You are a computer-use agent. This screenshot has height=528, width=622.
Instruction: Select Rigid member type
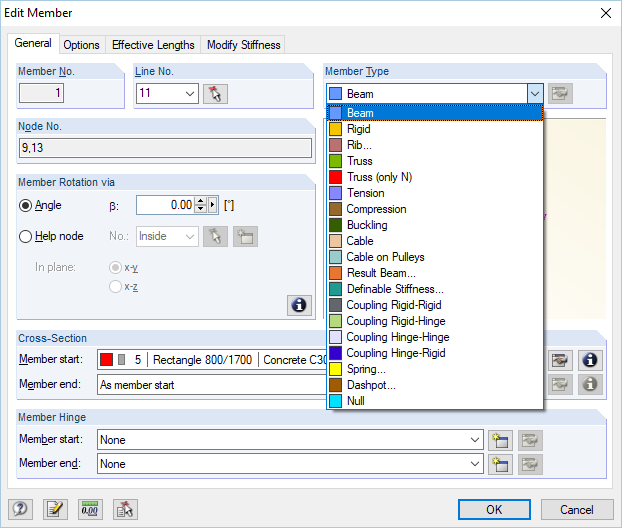[x=435, y=129]
